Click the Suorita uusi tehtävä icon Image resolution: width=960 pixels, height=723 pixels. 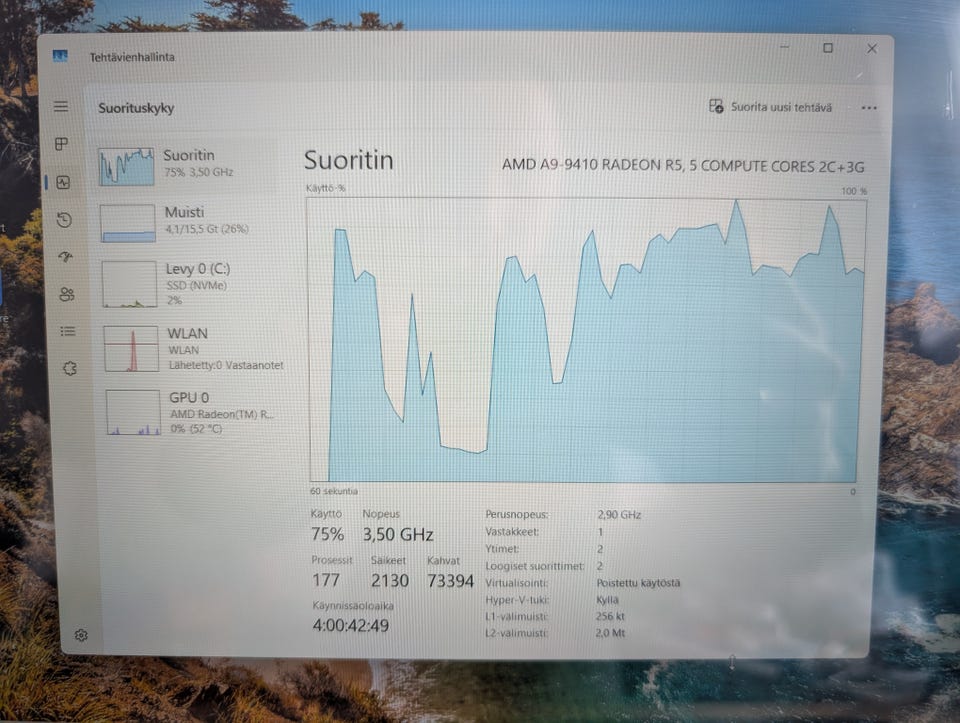pos(716,106)
